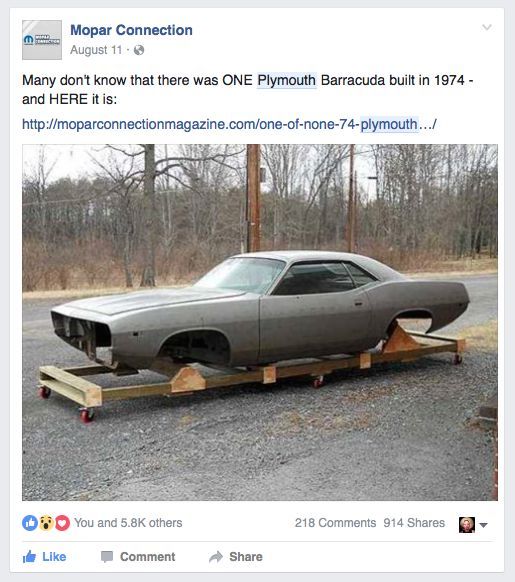This screenshot has width=515, height=582.
Task: Open the Barracuda car photo
Action: point(260,322)
